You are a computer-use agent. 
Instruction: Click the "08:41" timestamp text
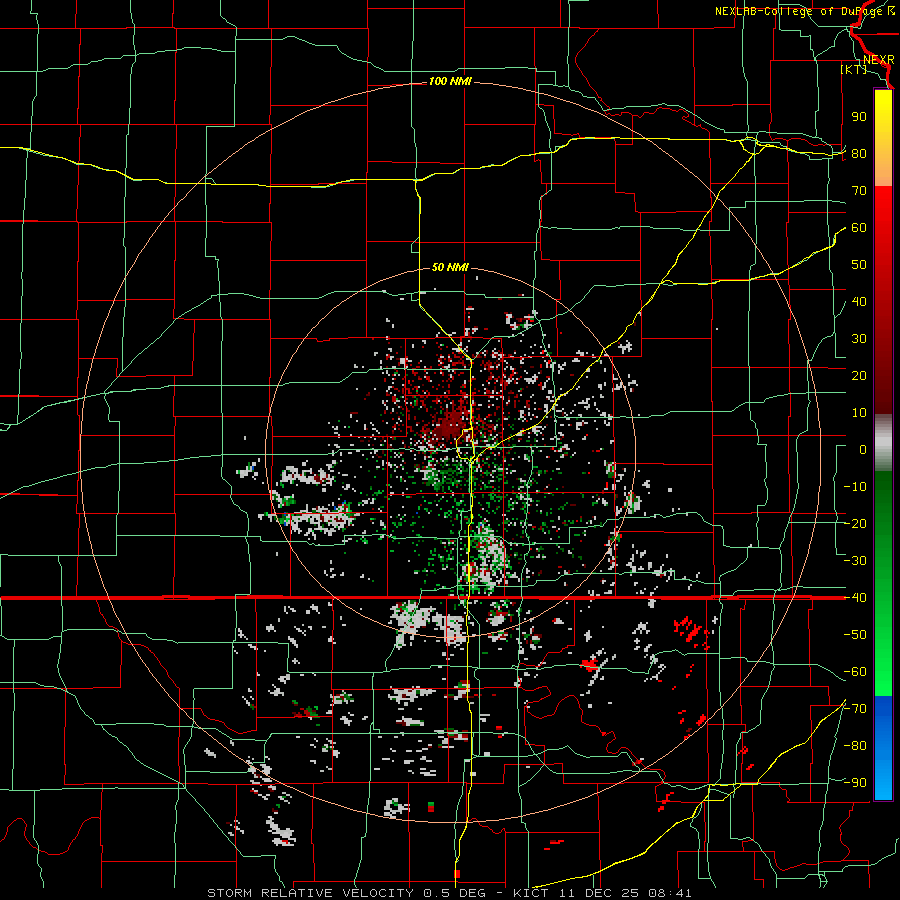tap(668, 893)
